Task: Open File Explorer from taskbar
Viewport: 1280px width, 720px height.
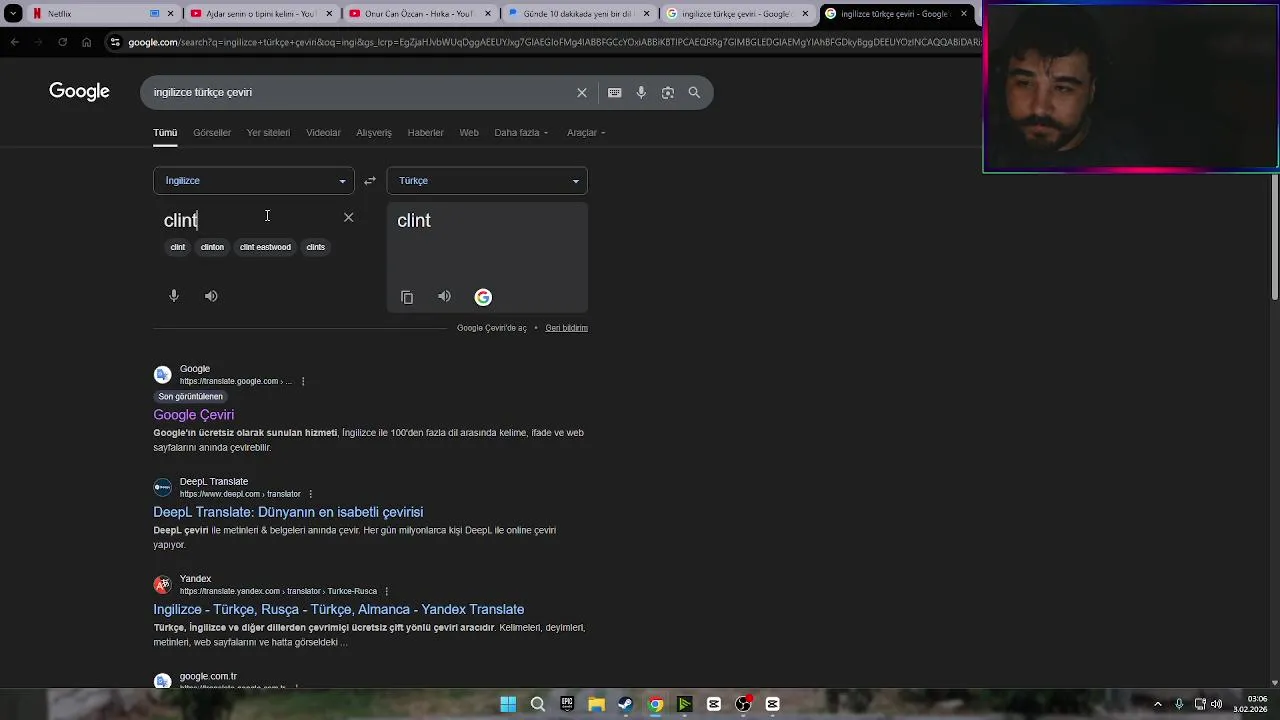Action: 596,704
